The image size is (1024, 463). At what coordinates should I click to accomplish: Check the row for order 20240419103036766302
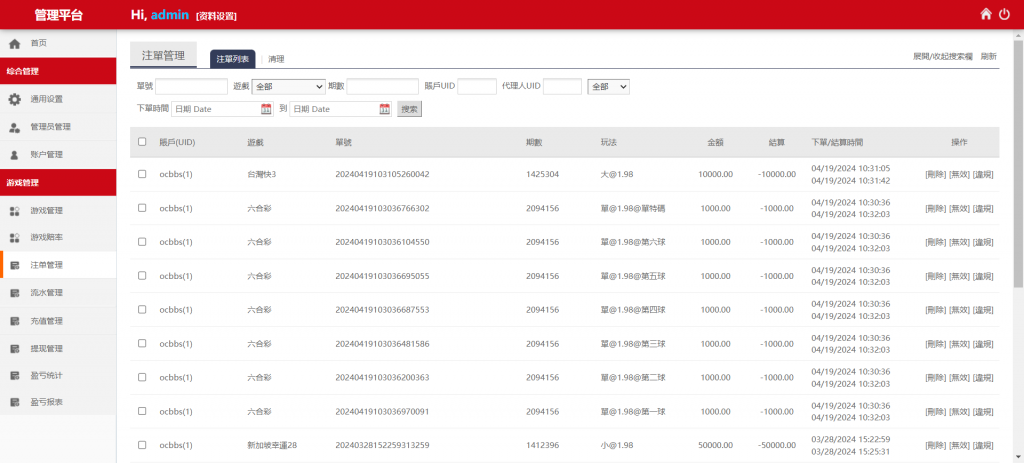(x=142, y=208)
